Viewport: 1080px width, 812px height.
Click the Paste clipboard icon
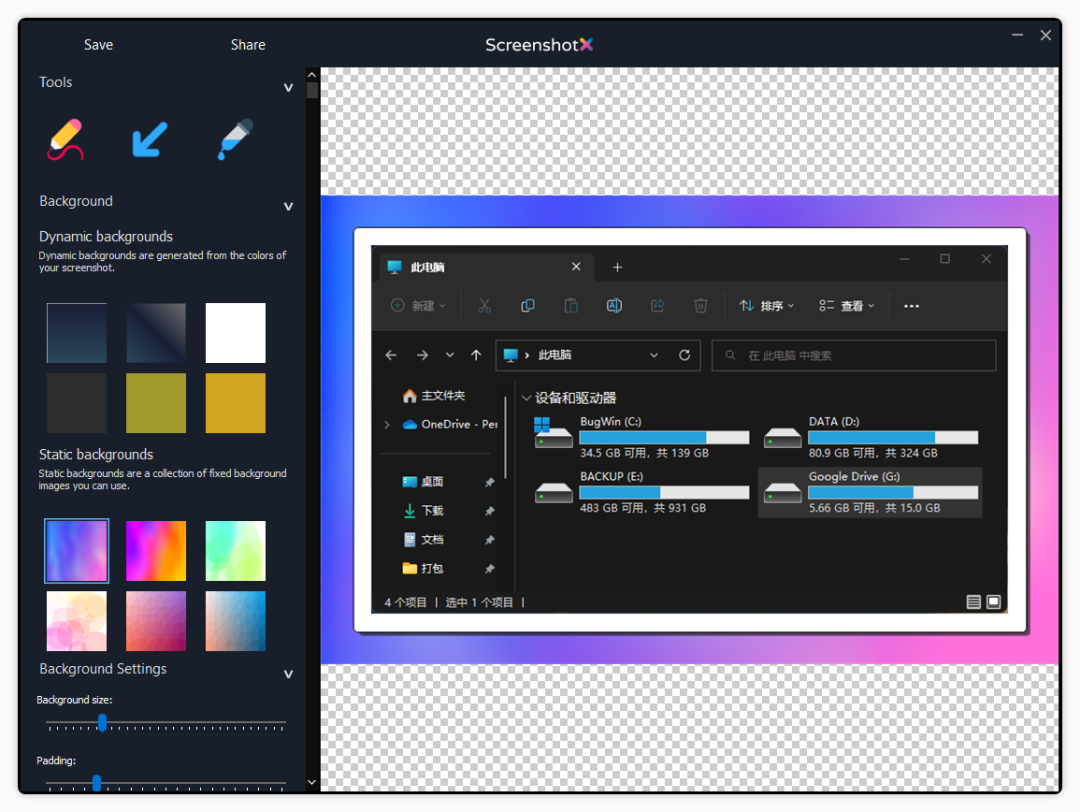click(571, 306)
